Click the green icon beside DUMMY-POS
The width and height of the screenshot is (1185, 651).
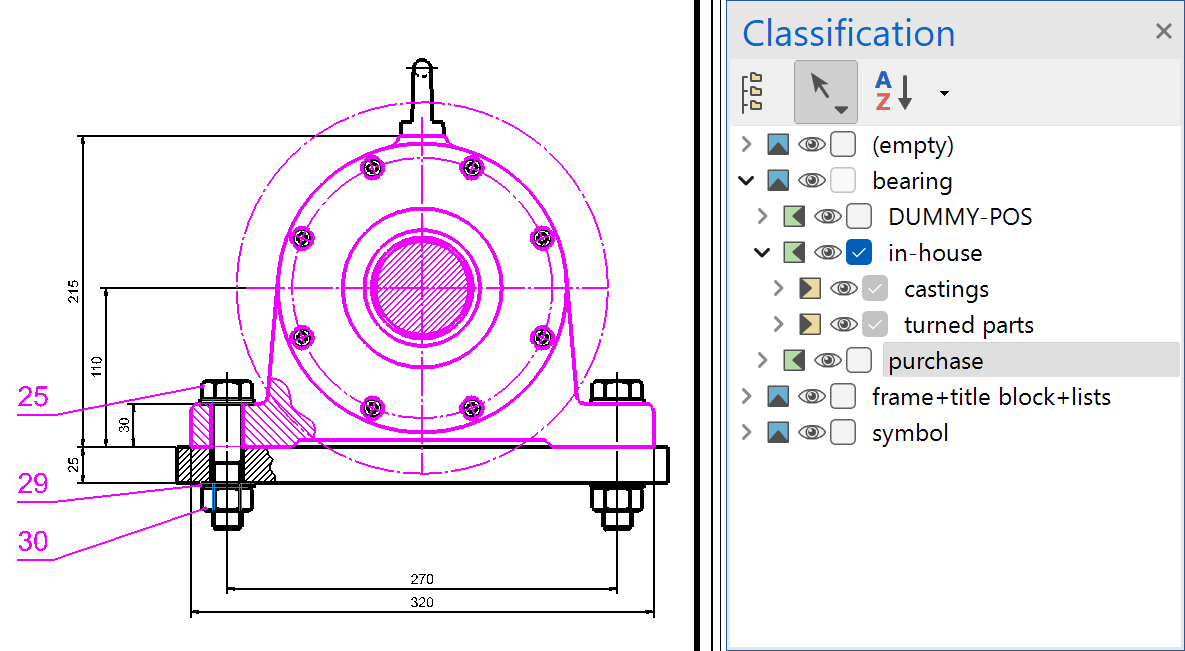(794, 217)
